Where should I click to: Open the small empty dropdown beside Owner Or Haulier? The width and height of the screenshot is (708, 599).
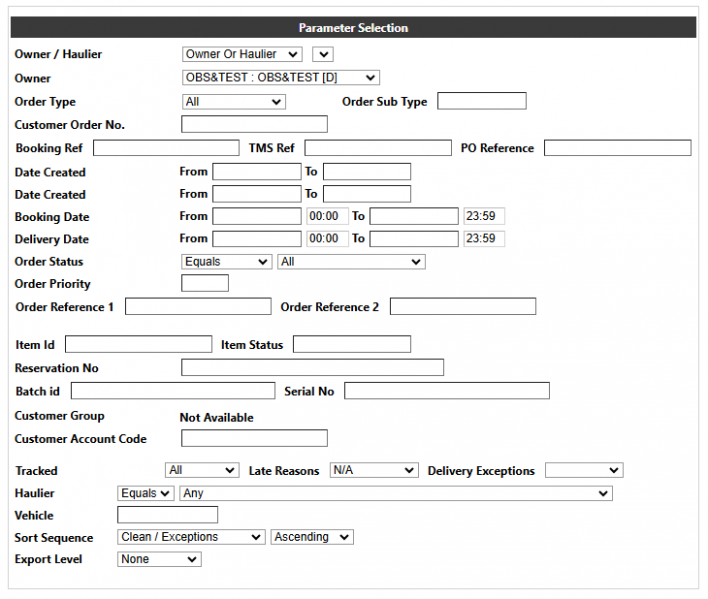click(x=323, y=54)
